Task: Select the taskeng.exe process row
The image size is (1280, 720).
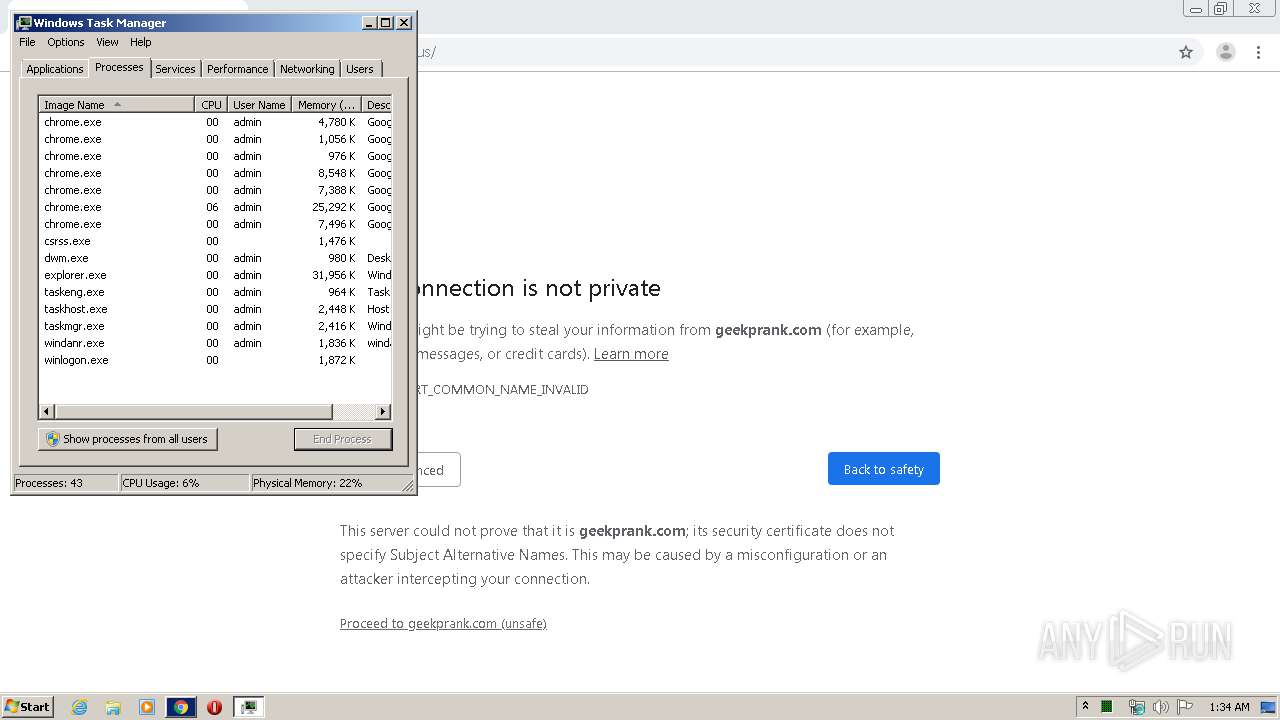Action: click(x=215, y=292)
